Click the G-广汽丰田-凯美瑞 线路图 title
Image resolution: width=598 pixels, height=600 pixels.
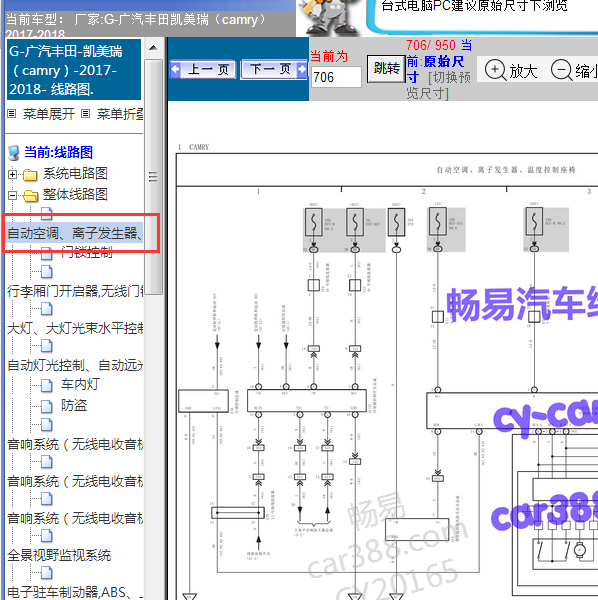(x=74, y=70)
